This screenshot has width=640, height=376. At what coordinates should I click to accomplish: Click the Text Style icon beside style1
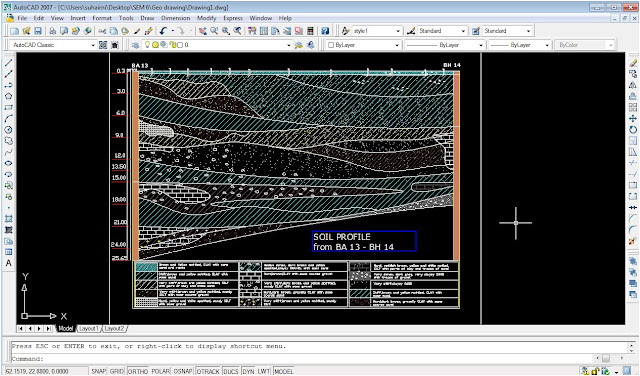(346, 31)
